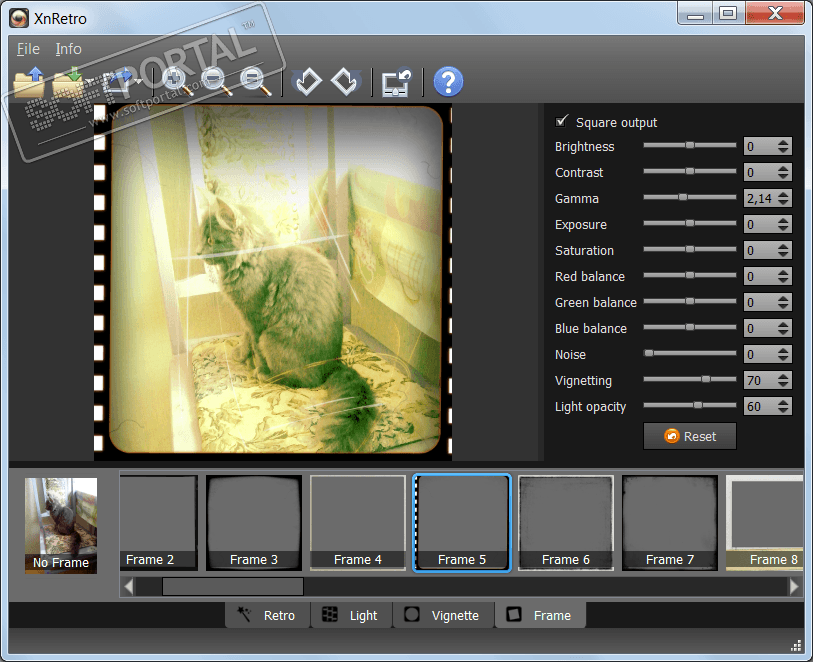
Task: Adjust the Contrast slider
Action: click(x=690, y=171)
